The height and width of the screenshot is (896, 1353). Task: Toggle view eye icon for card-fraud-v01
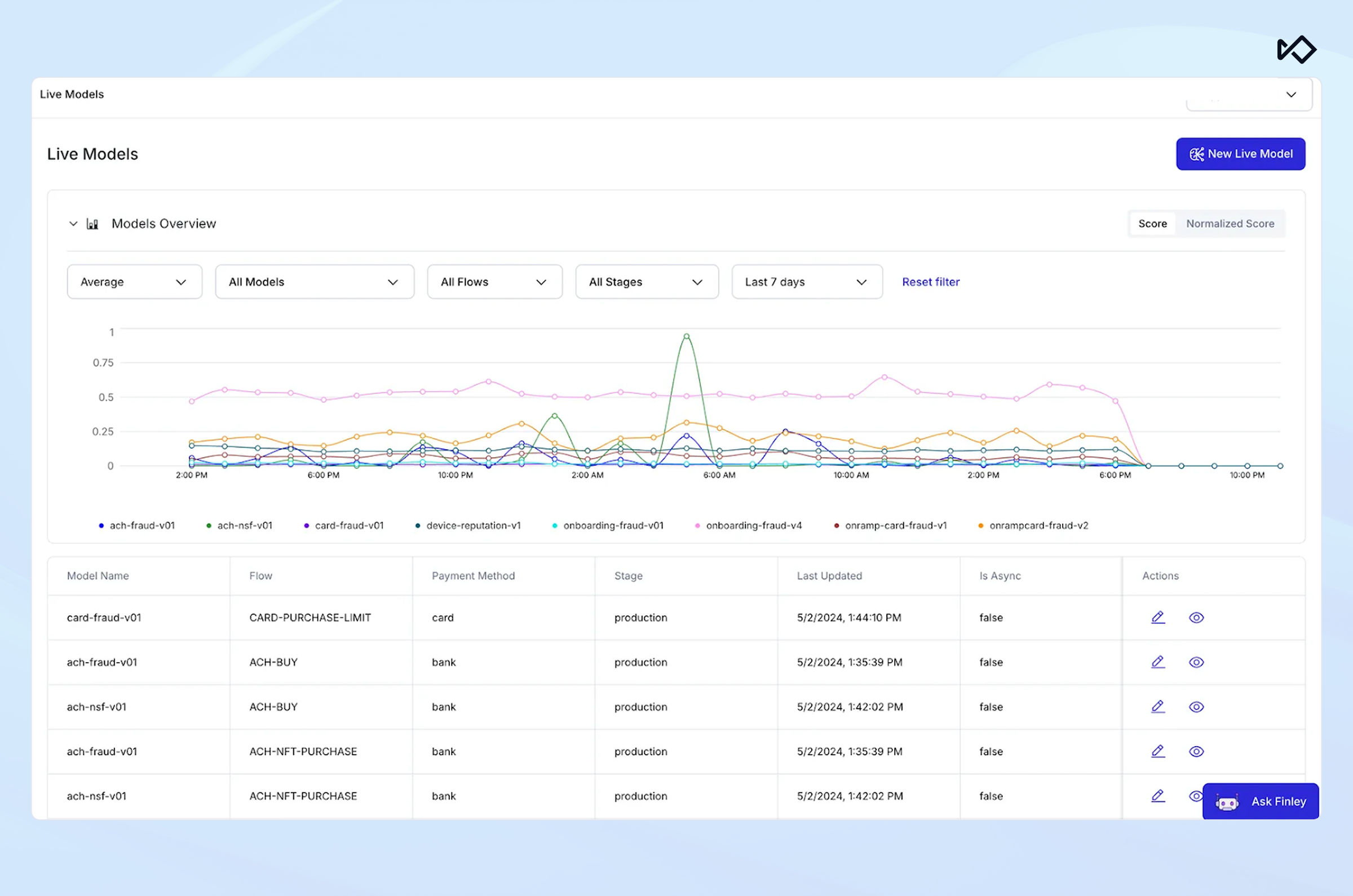pyautogui.click(x=1196, y=617)
